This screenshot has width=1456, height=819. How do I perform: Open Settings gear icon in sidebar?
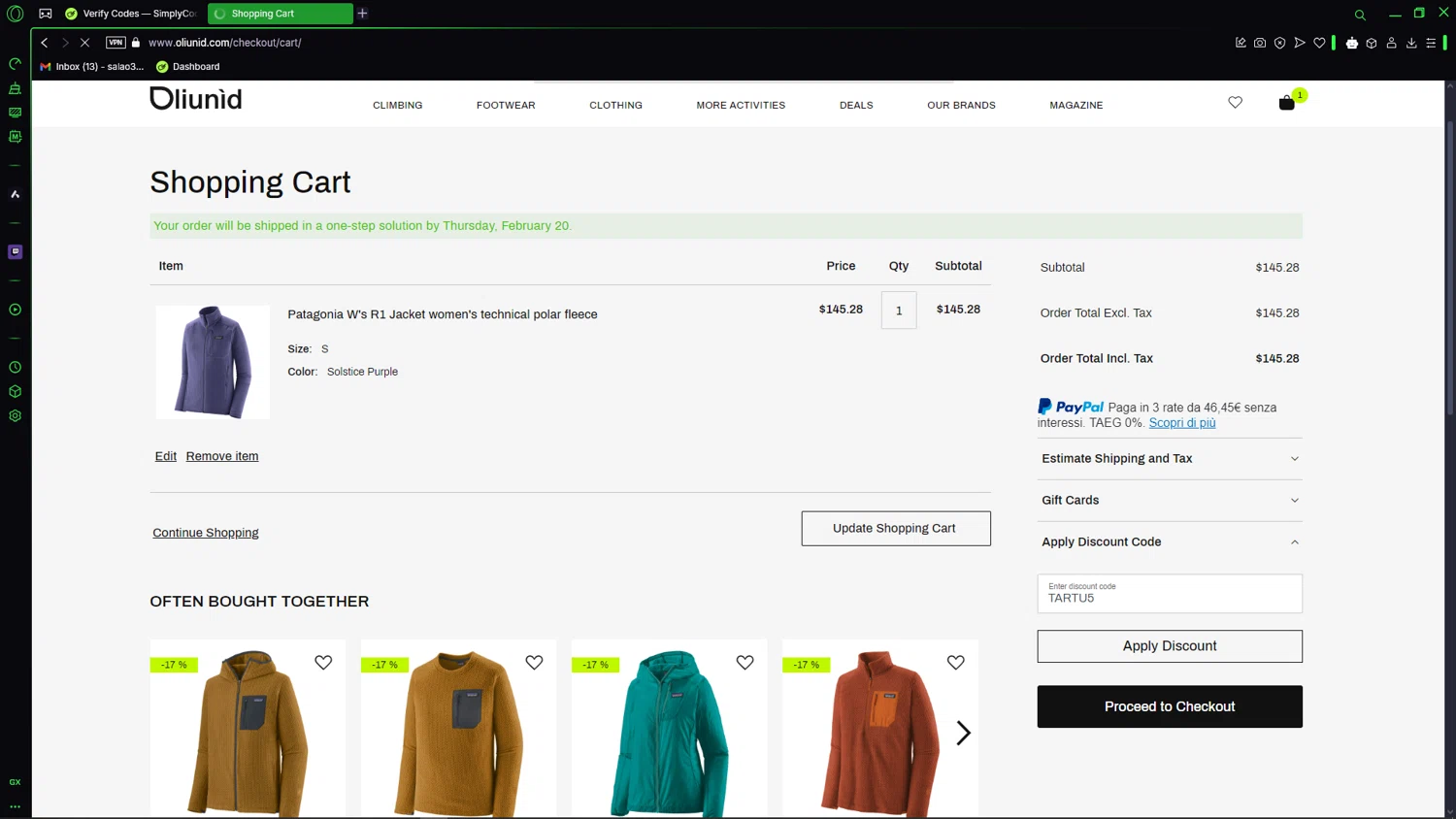15,415
